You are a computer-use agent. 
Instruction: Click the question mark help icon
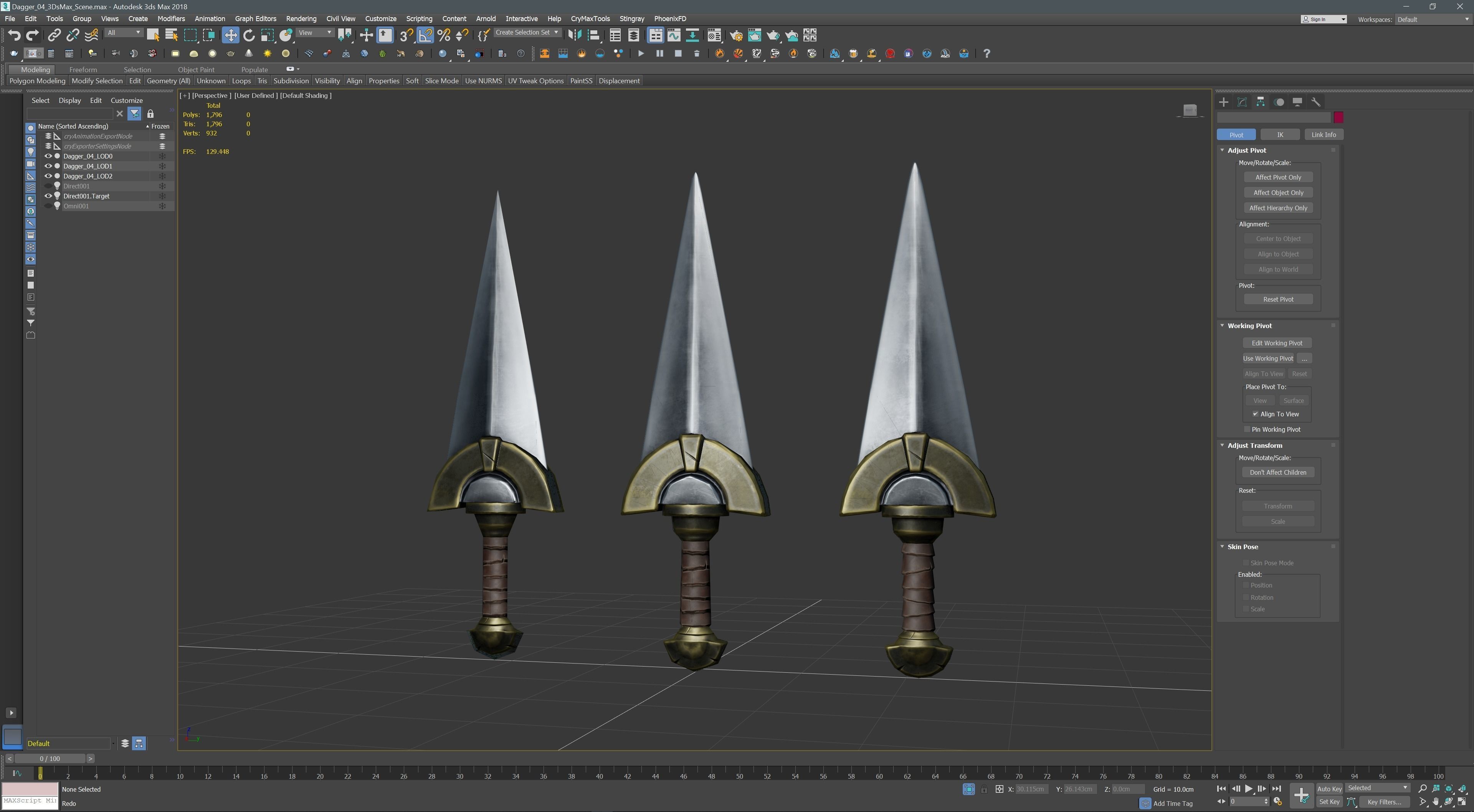pos(987,53)
